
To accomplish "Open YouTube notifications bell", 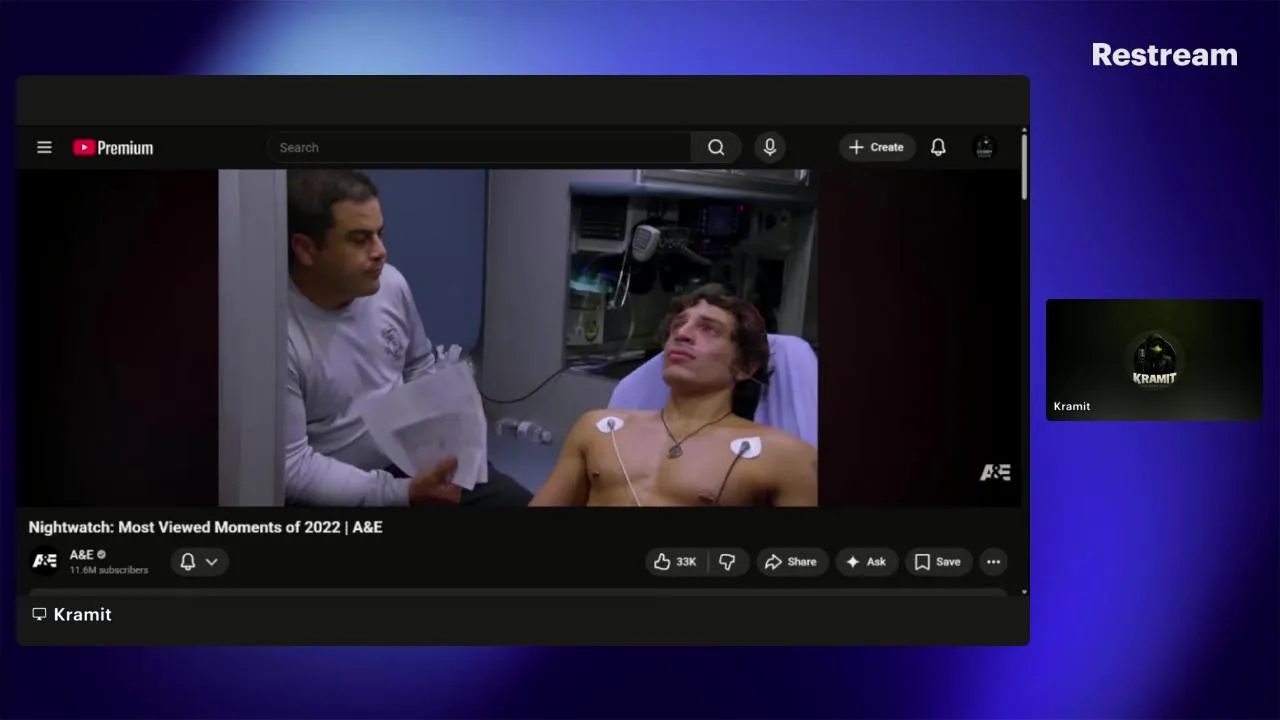I will [938, 147].
